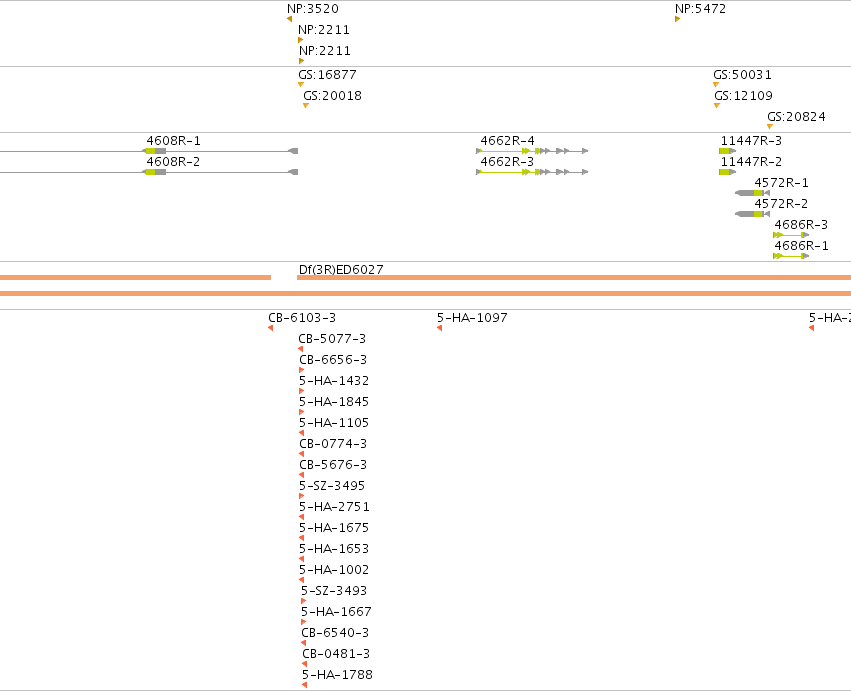Select the red marker under CB-5077-3
851x691 pixels.
pos(301,349)
